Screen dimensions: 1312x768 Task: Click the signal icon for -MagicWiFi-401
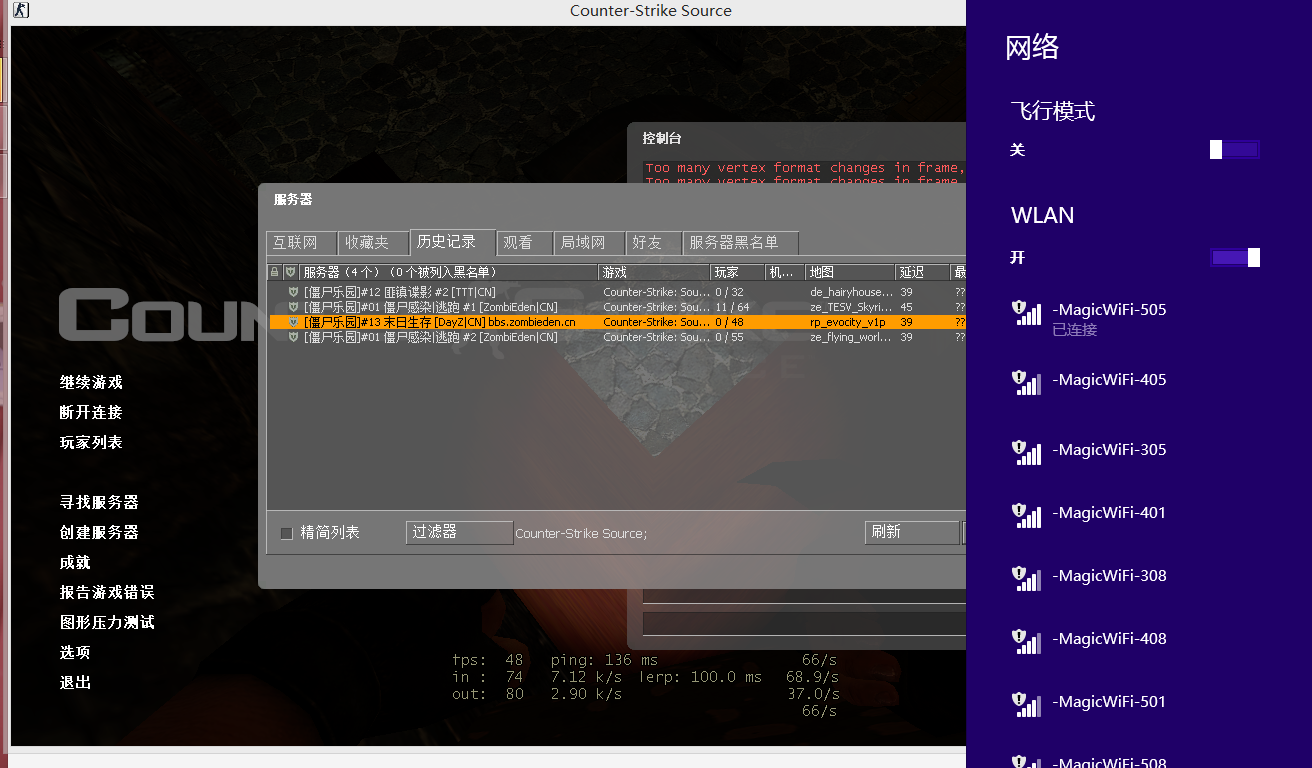(1026, 515)
